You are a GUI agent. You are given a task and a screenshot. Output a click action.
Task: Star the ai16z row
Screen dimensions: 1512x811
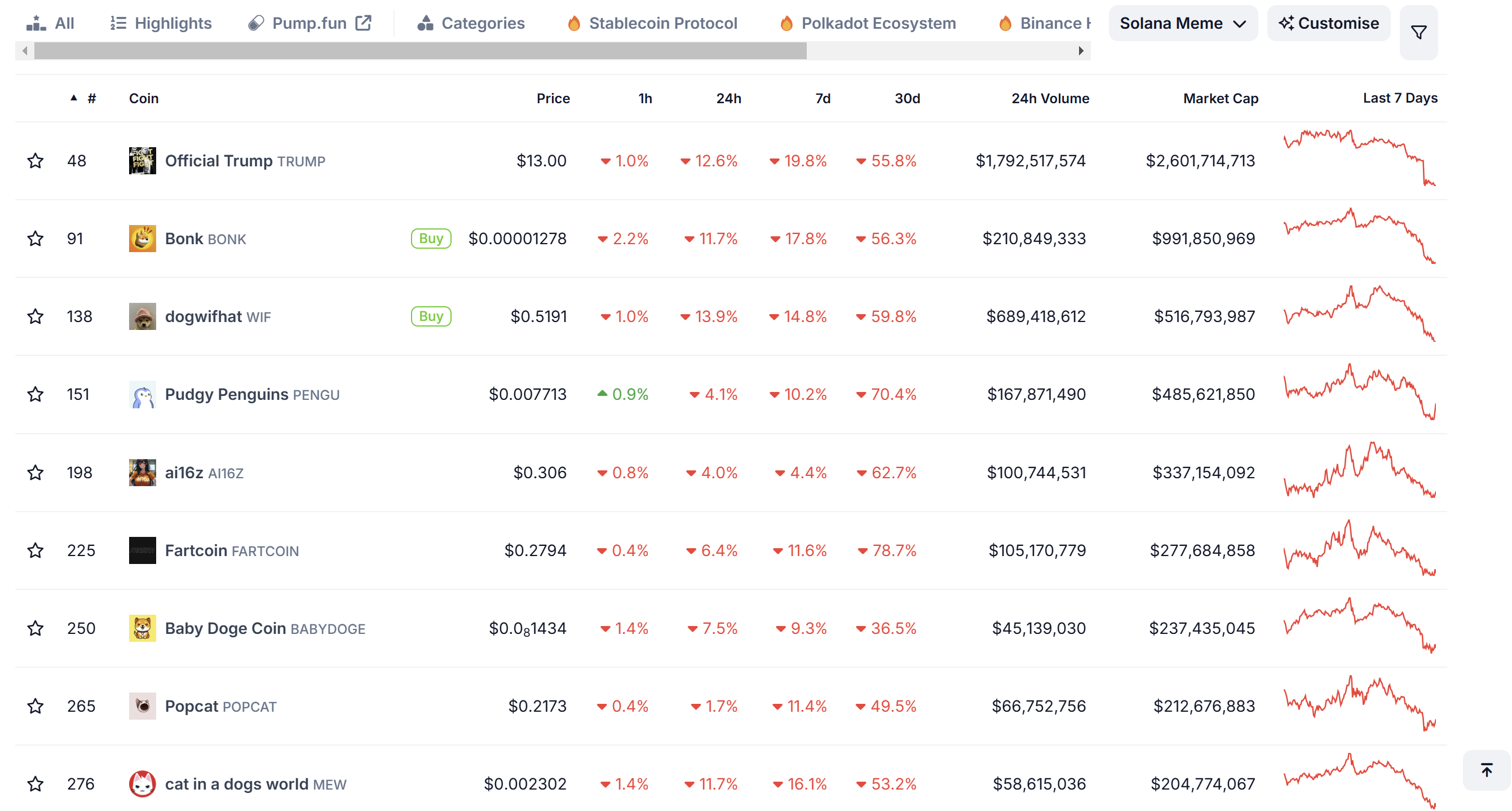[35, 473]
